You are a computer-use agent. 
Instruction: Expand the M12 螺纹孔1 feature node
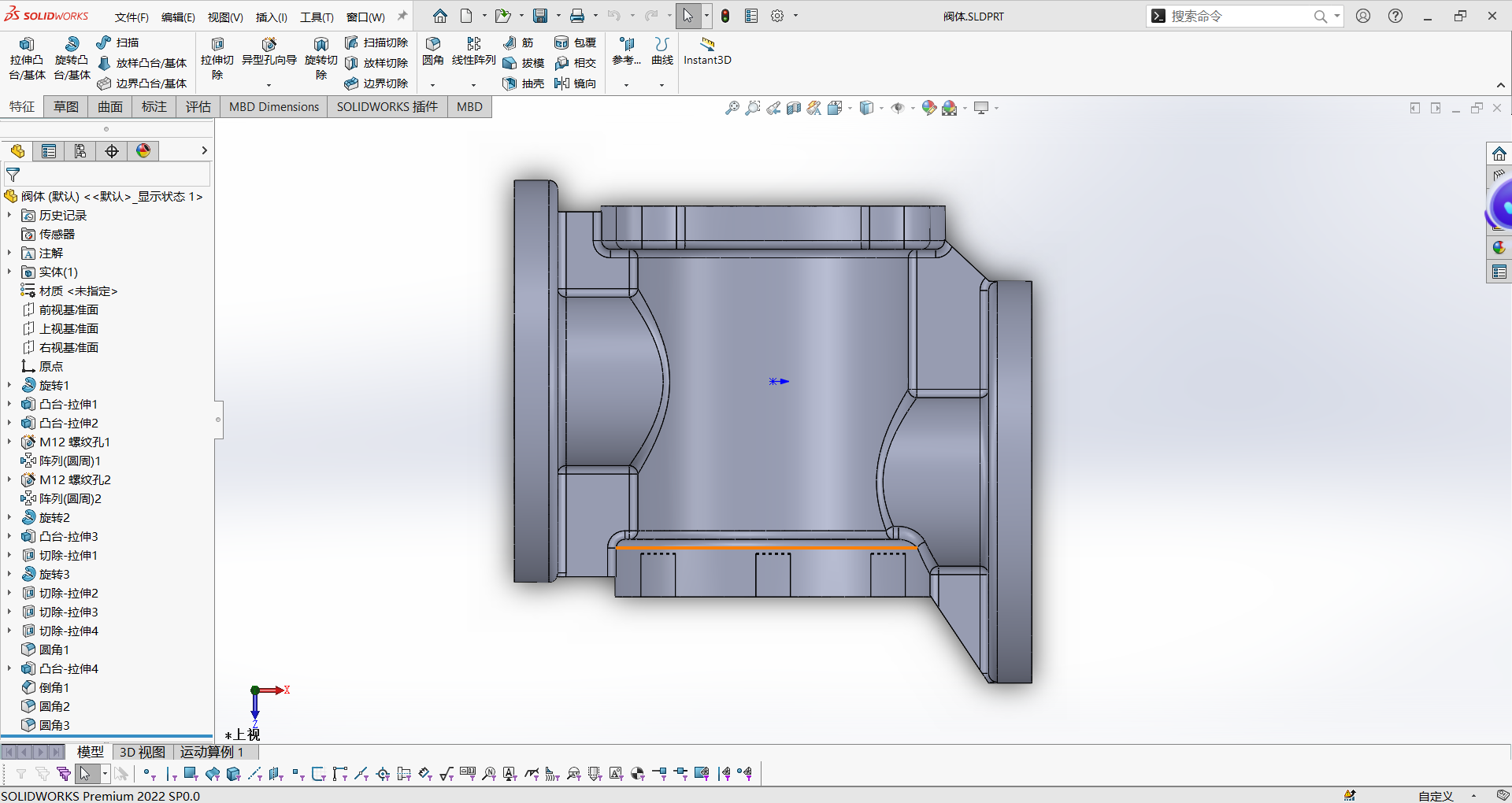[x=9, y=442]
